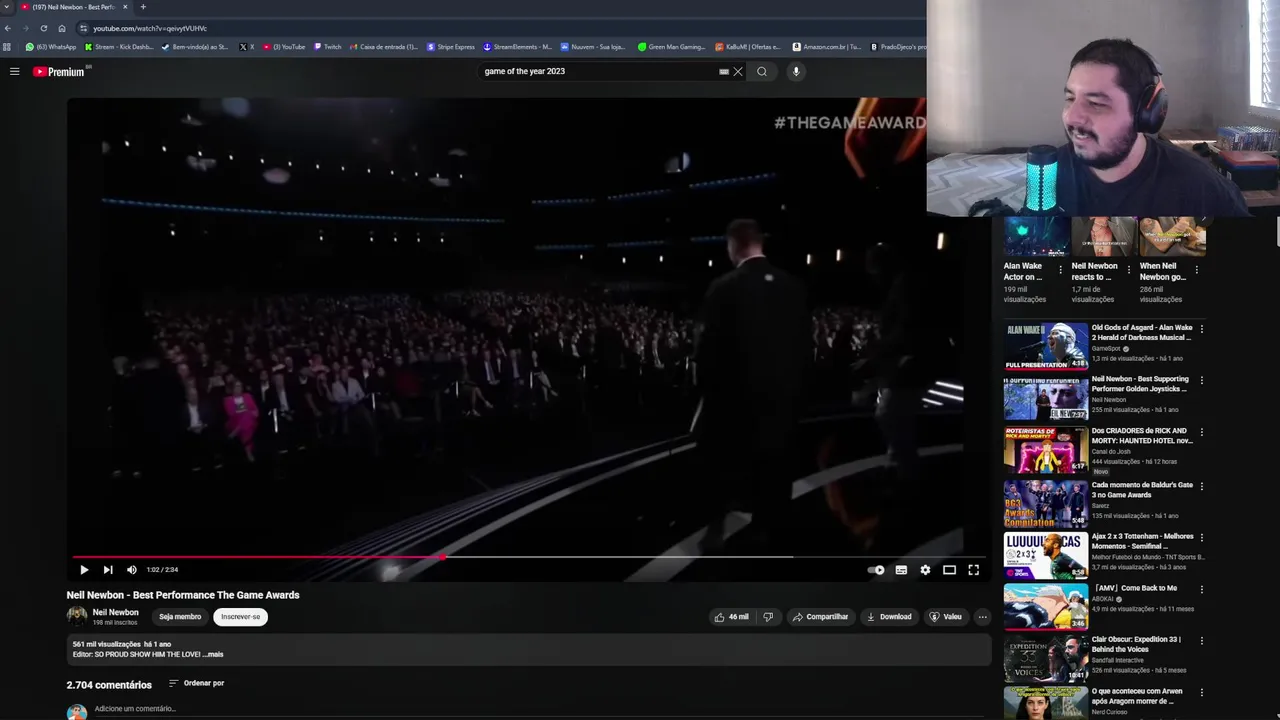Image resolution: width=1280 pixels, height=720 pixels.
Task: Open the YouTube hamburger guide menu
Action: click(x=15, y=71)
